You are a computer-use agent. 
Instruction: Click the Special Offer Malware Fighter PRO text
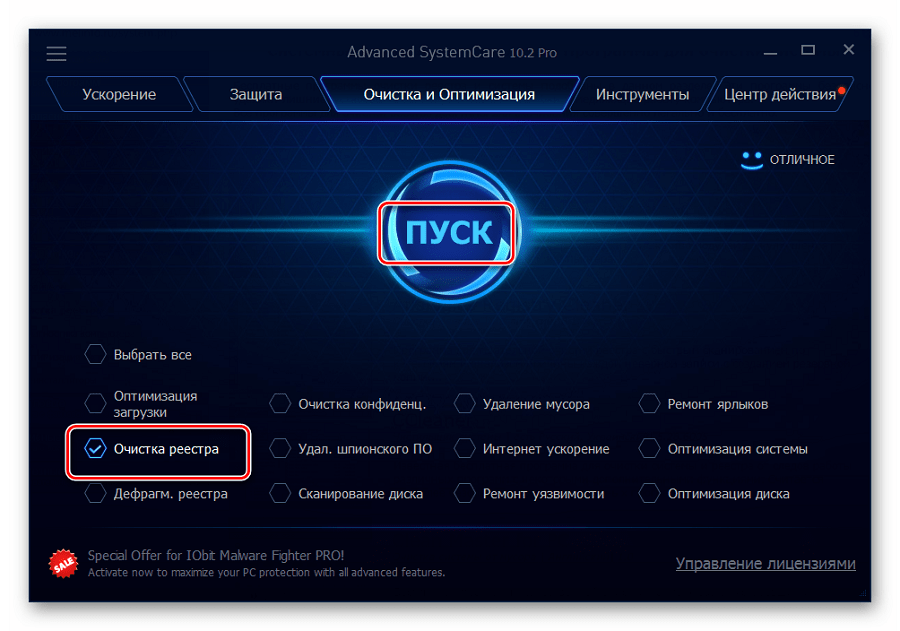click(x=216, y=555)
